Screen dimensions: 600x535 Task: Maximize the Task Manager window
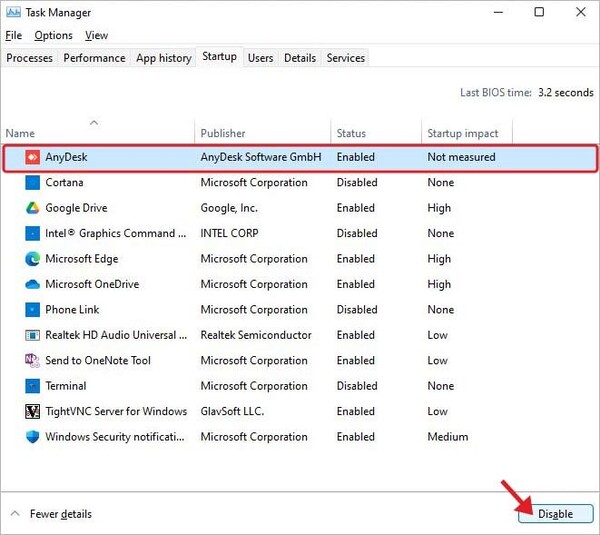click(539, 12)
